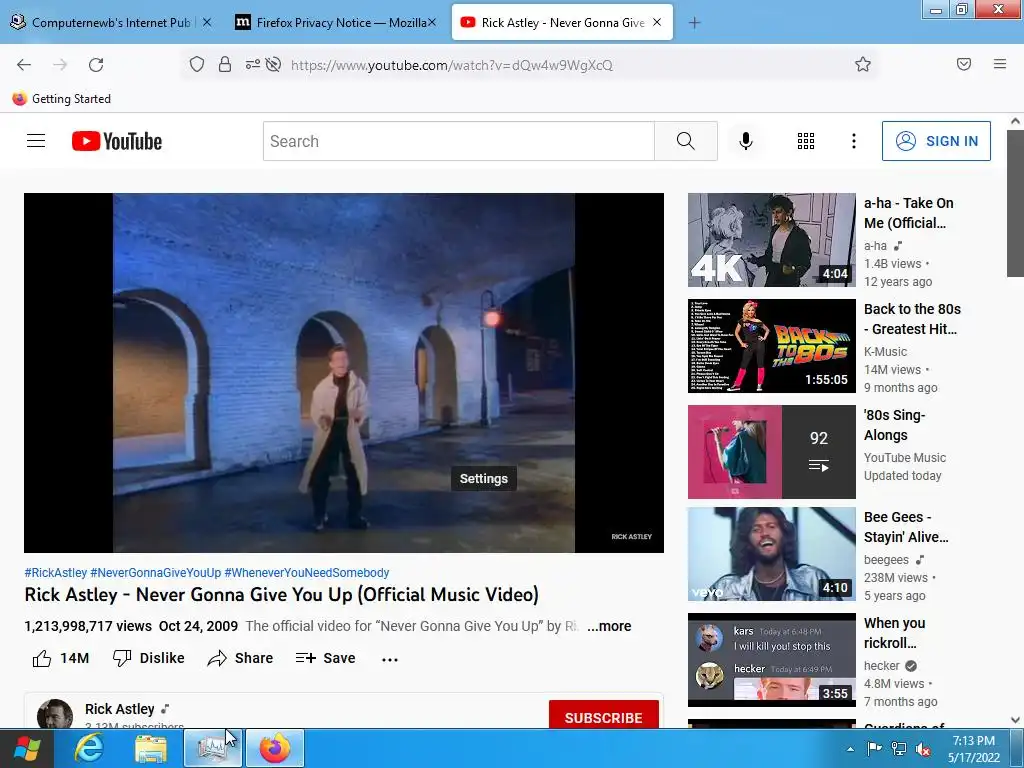1024x768 pixels.
Task: Click the search magnifier button
Action: click(x=686, y=141)
